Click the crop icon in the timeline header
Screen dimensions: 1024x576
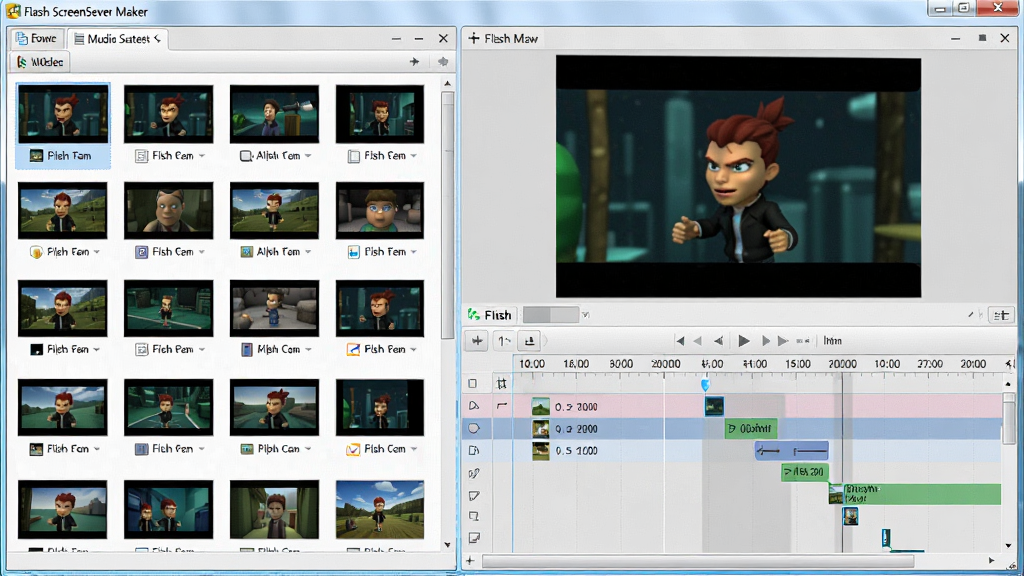502,384
